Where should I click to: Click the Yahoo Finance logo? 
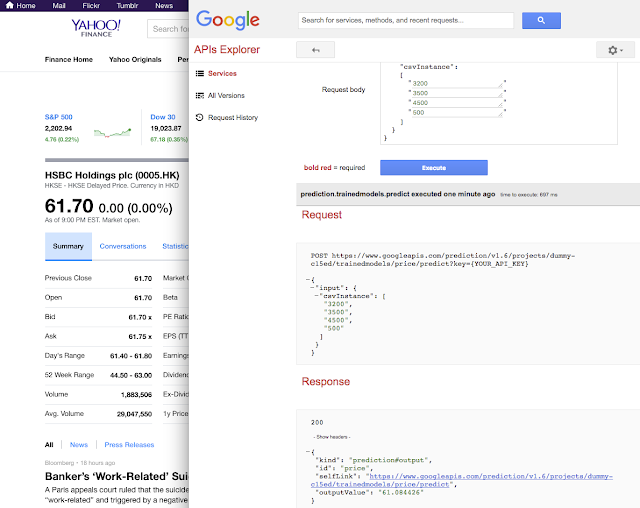click(96, 28)
